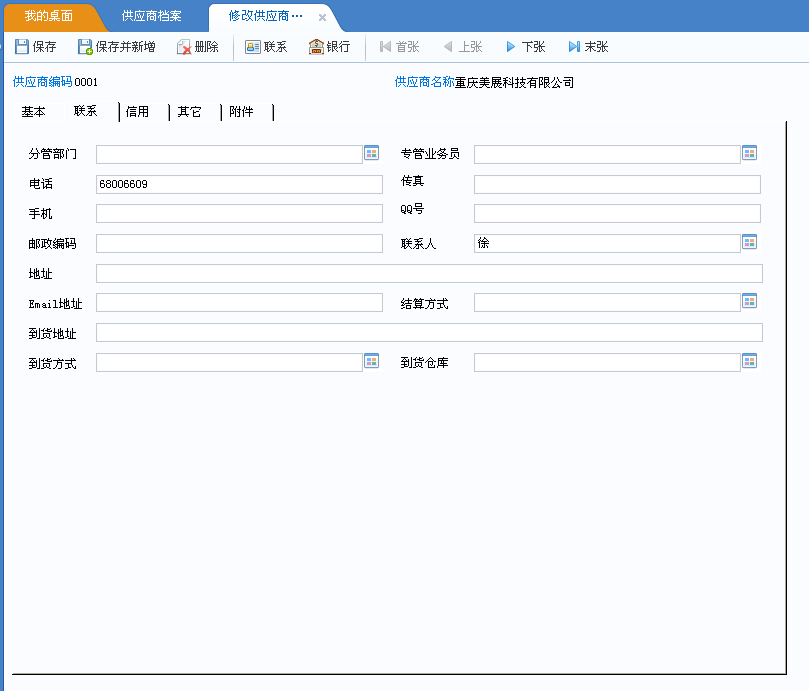
Task: Open the Contact (联系) toolbar icon
Action: pyautogui.click(x=253, y=47)
